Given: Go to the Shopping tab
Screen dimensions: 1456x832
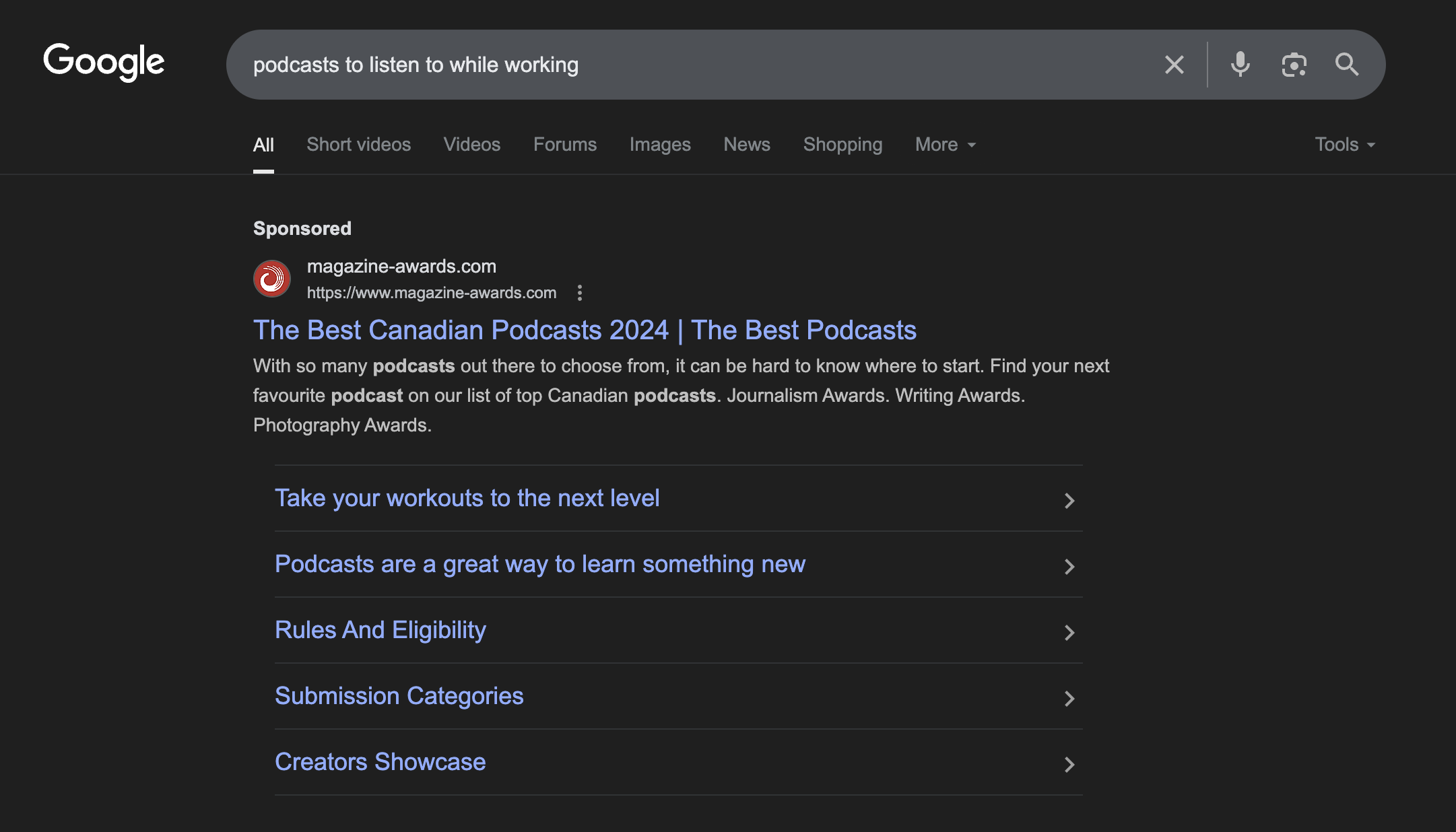Looking at the screenshot, I should (x=842, y=145).
